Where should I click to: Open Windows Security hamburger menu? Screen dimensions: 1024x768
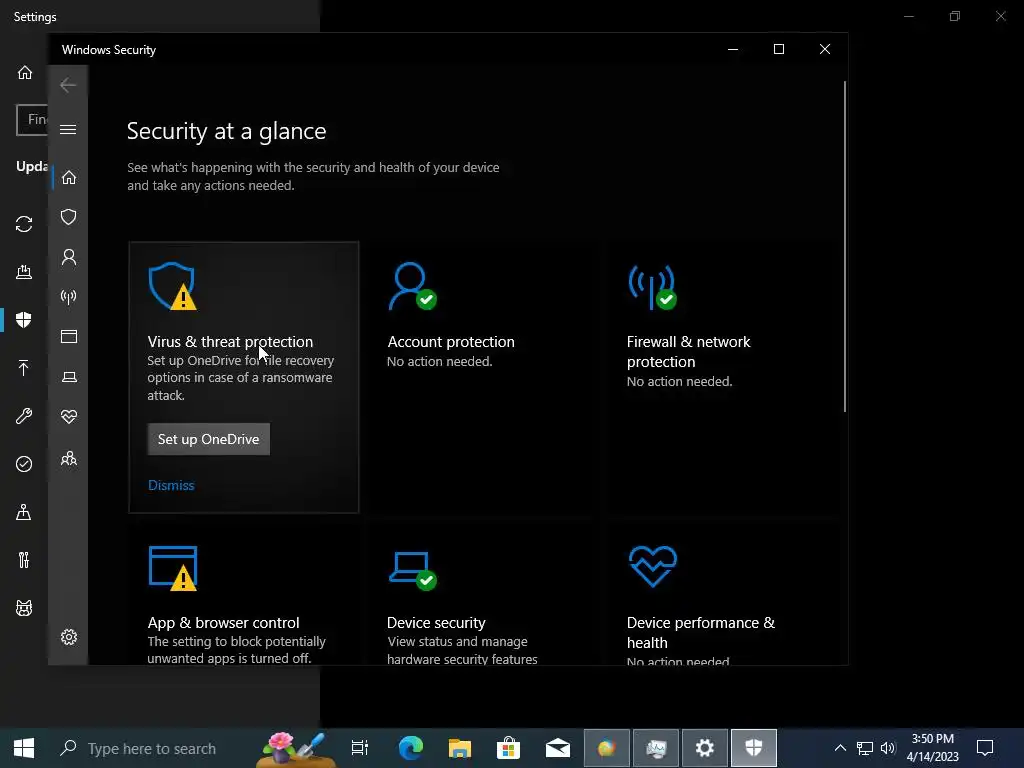pyautogui.click(x=68, y=129)
